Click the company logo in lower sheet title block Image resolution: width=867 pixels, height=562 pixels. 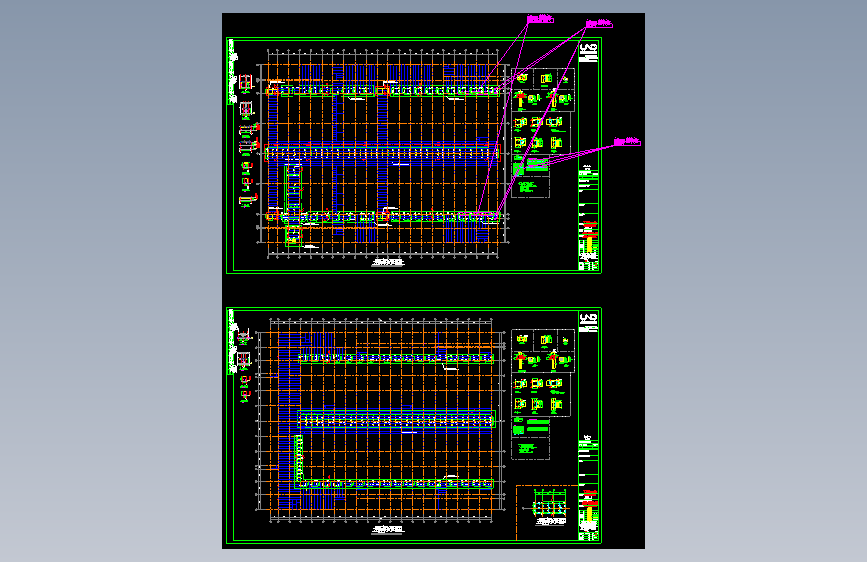pos(589,322)
